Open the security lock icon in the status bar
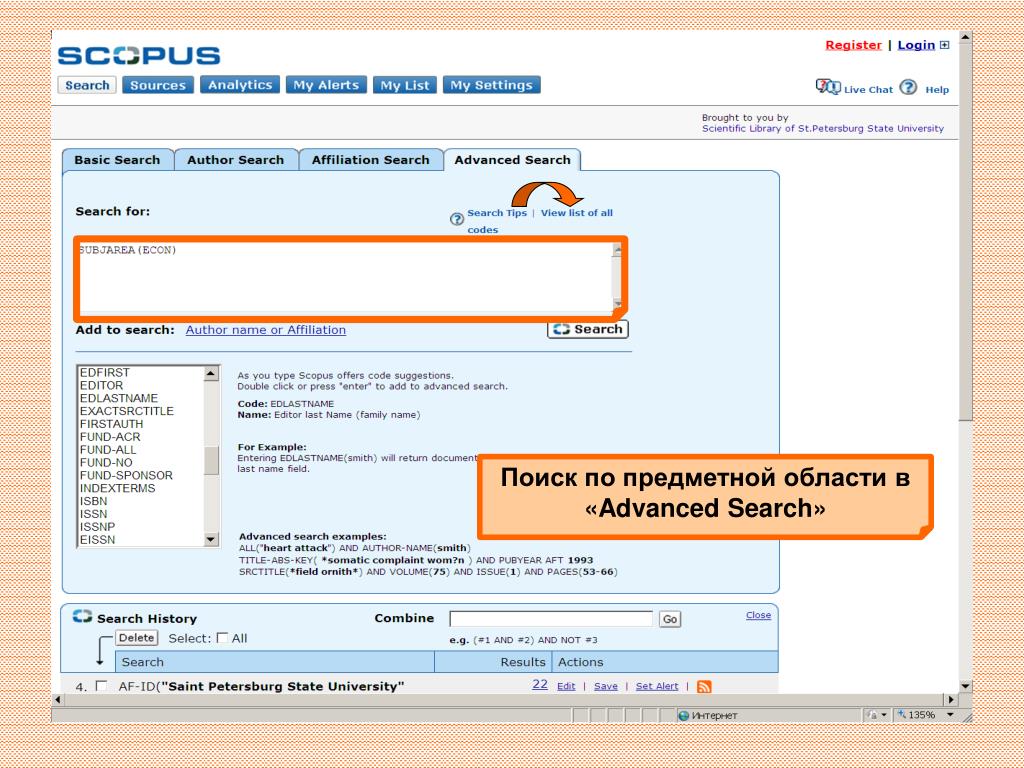1024x768 pixels. (872, 715)
